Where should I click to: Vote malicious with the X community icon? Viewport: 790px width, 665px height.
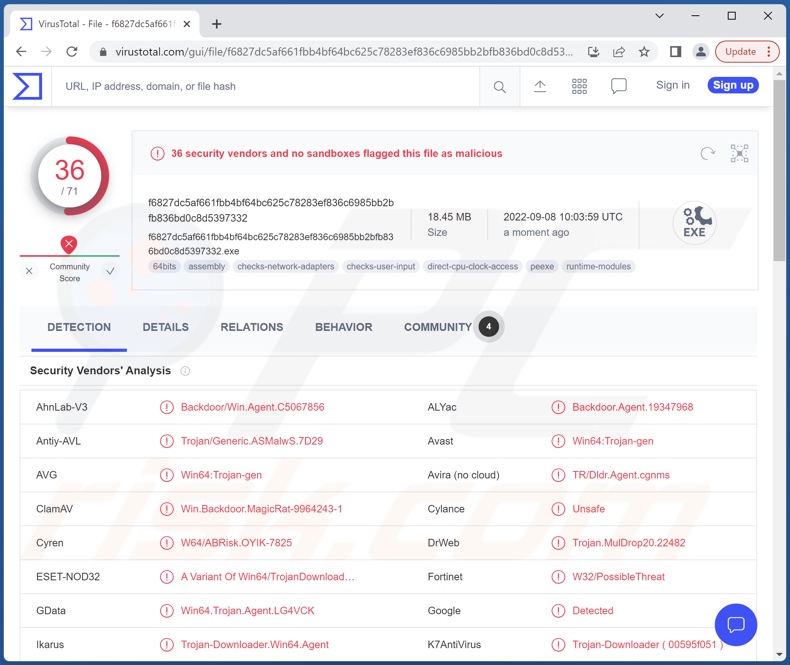[x=29, y=271]
